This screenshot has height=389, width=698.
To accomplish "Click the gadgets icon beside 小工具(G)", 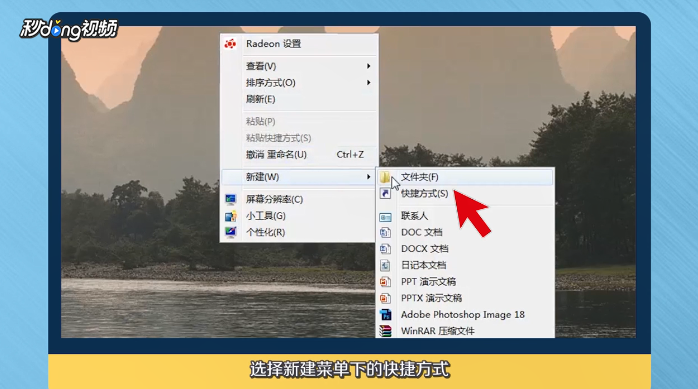I will (x=231, y=216).
